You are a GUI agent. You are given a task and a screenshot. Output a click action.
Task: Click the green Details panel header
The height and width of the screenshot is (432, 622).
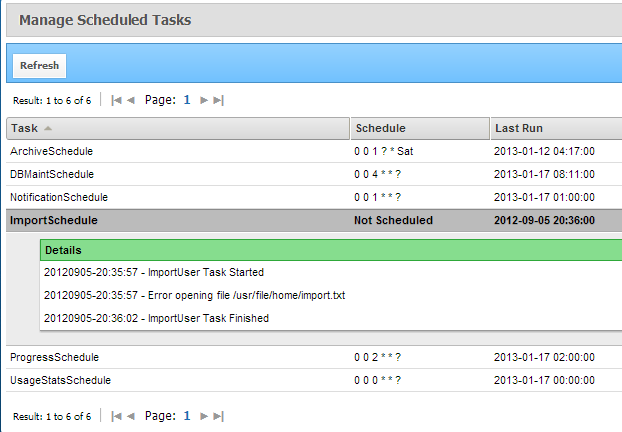coord(331,250)
